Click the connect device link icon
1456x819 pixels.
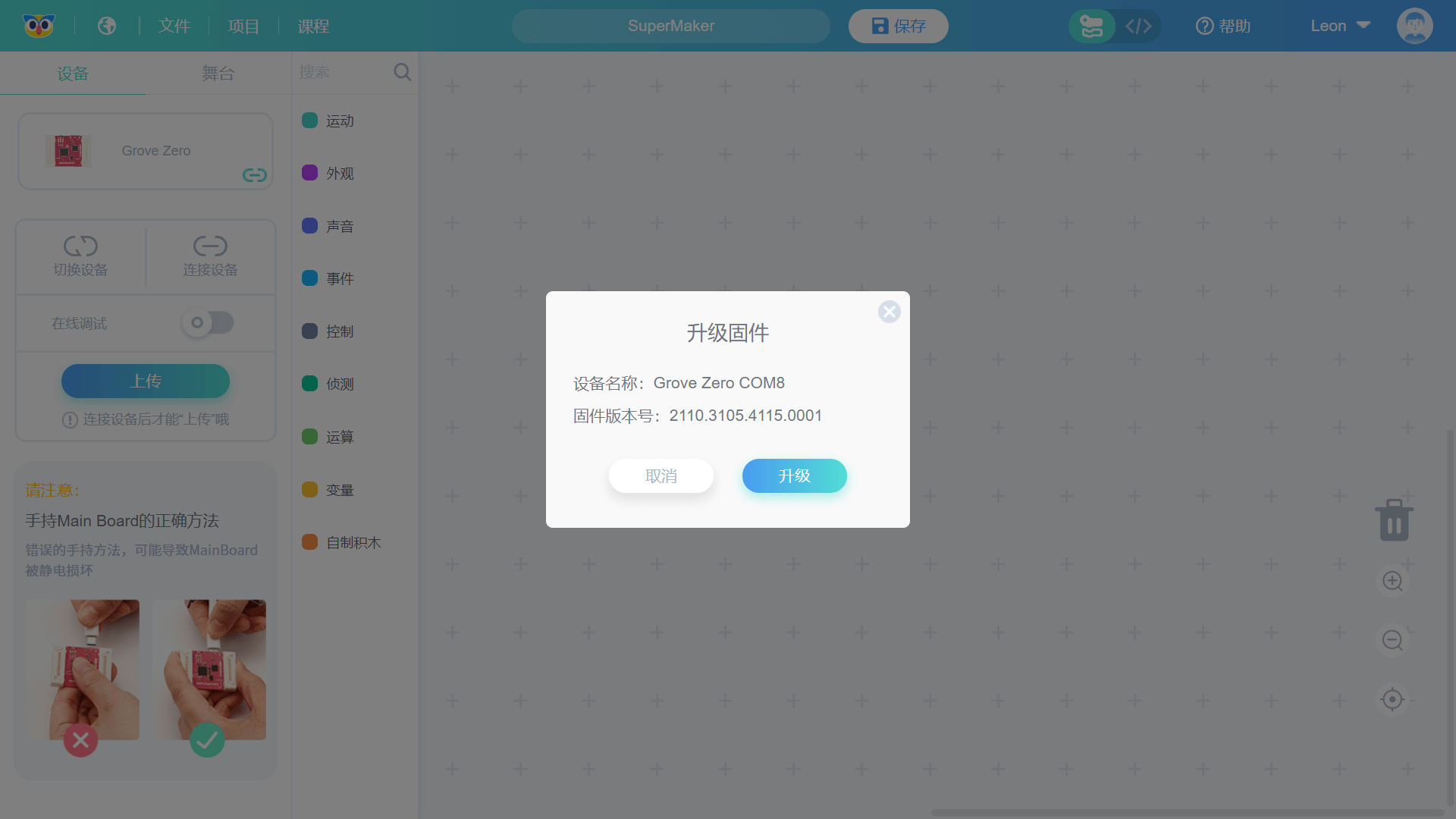click(210, 246)
